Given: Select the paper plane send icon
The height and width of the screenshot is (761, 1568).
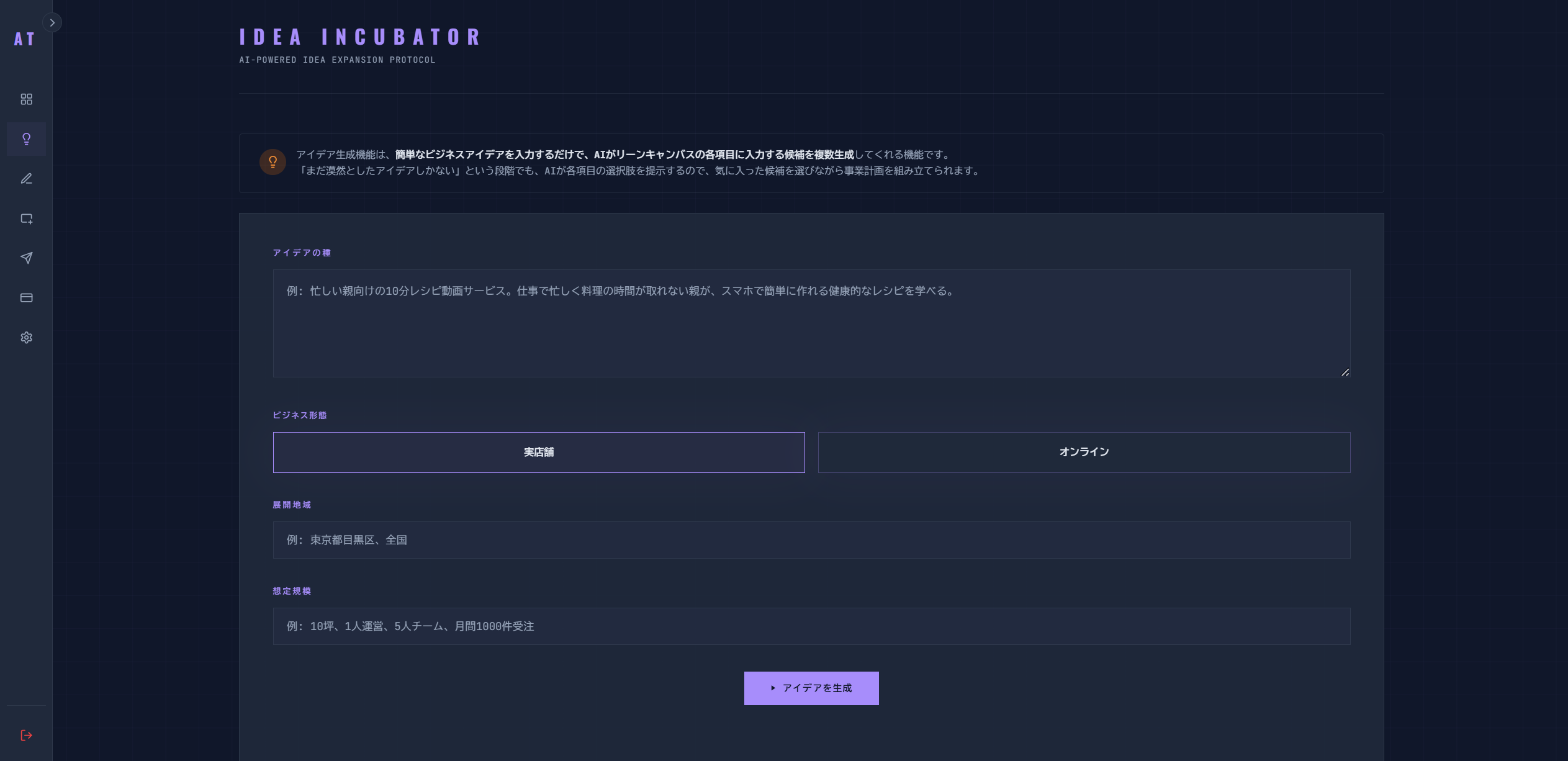Looking at the screenshot, I should [26, 258].
